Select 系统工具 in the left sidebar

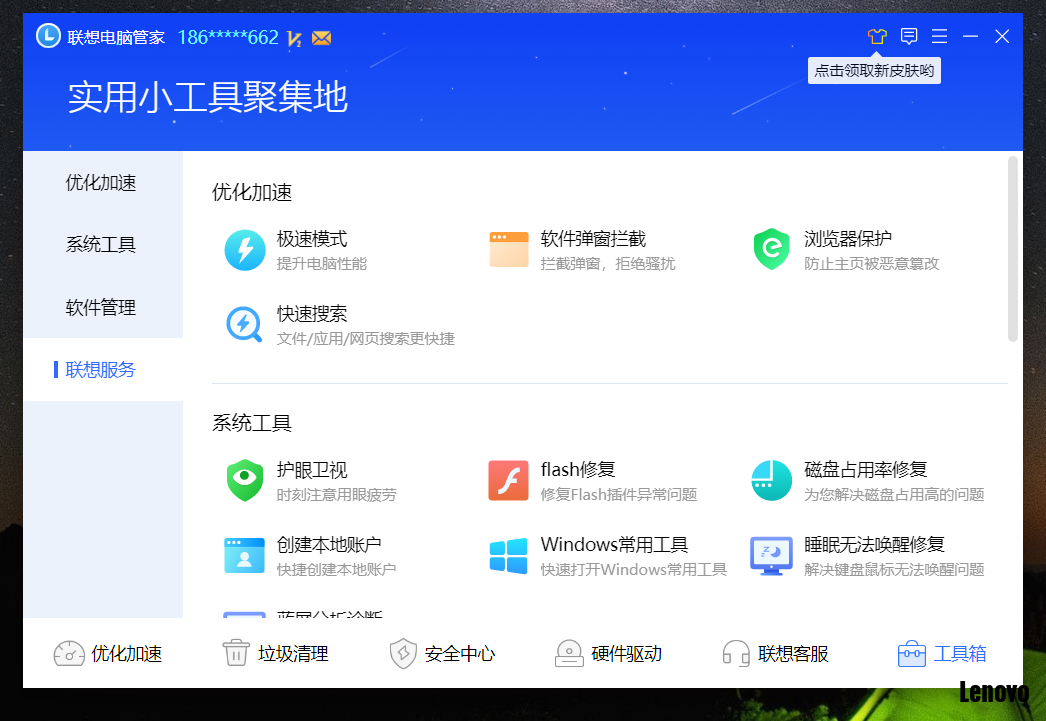101,245
